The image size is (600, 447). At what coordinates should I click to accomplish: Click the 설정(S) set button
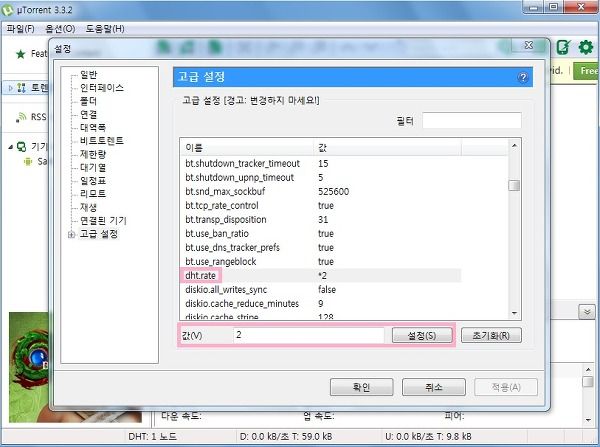coord(422,336)
